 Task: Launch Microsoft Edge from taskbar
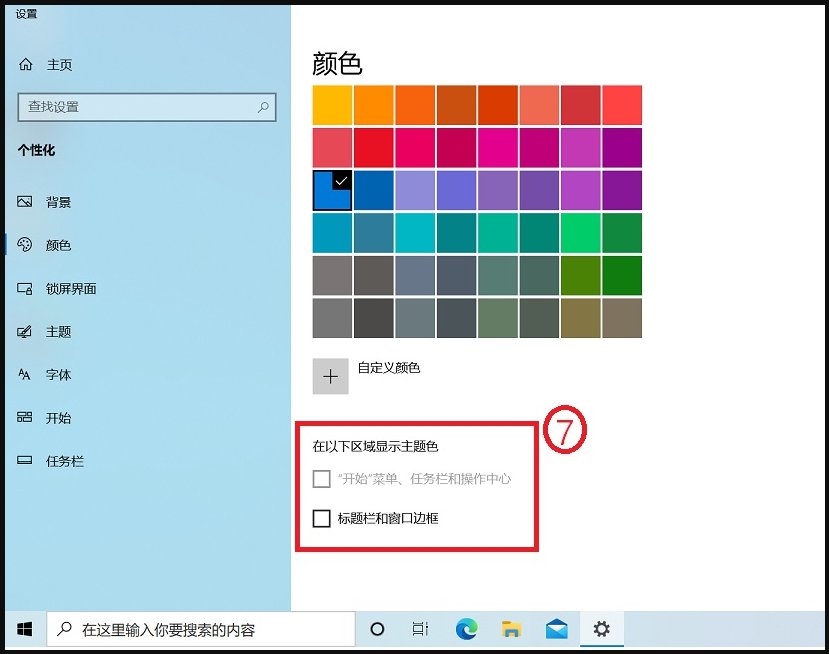465,629
